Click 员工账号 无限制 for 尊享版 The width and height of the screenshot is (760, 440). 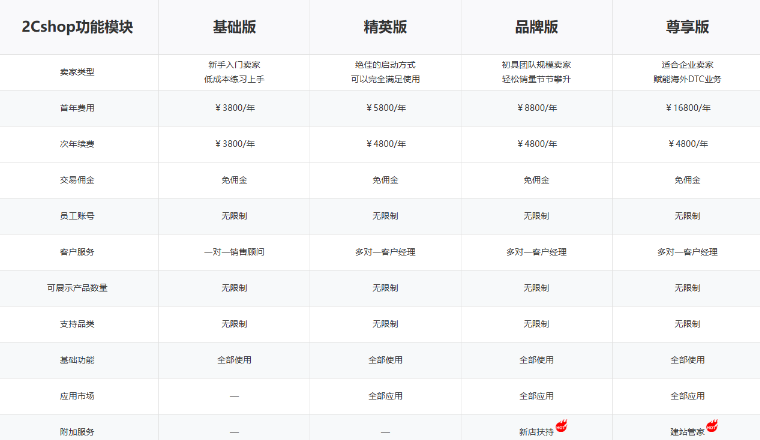pos(687,216)
